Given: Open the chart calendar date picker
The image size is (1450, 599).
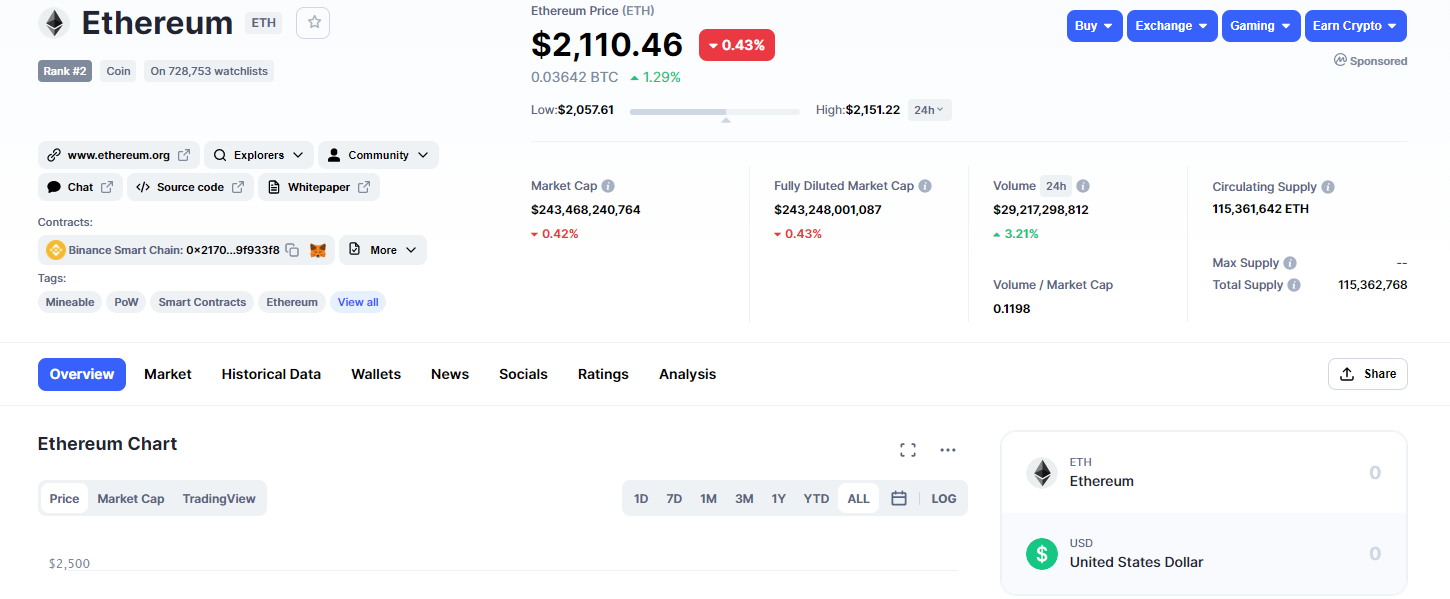Looking at the screenshot, I should [x=899, y=498].
